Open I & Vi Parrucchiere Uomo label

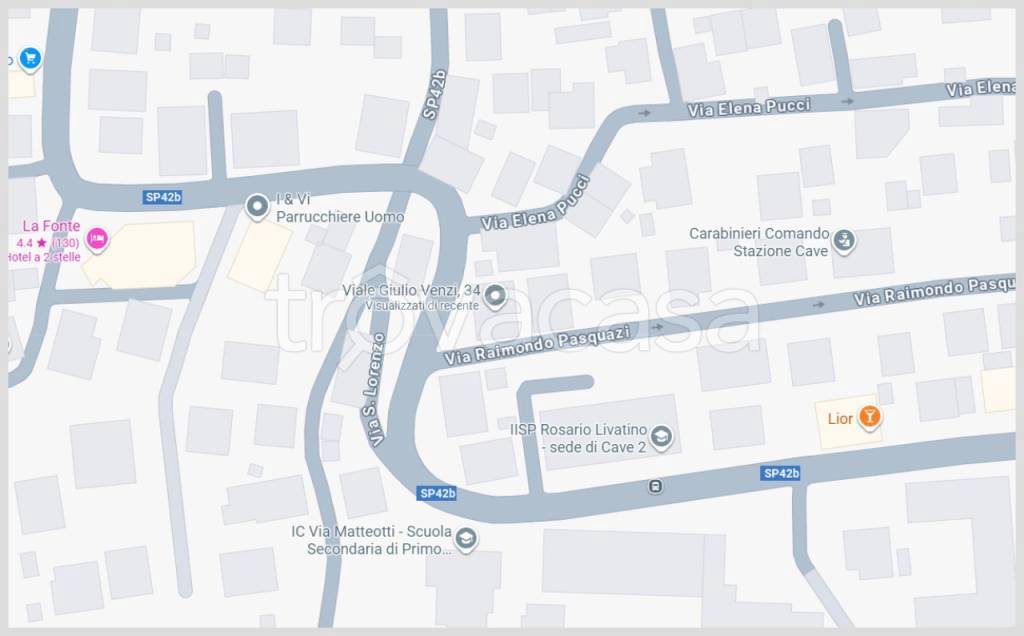340,208
